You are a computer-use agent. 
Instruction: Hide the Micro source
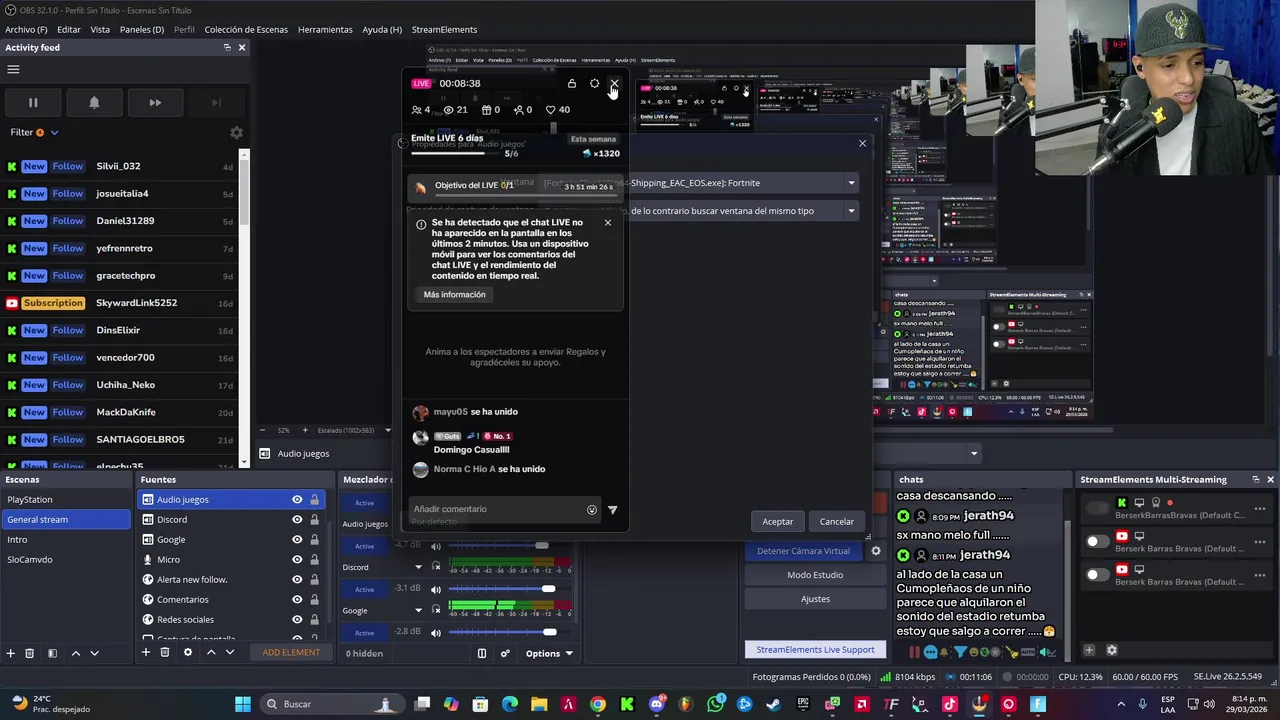297,559
